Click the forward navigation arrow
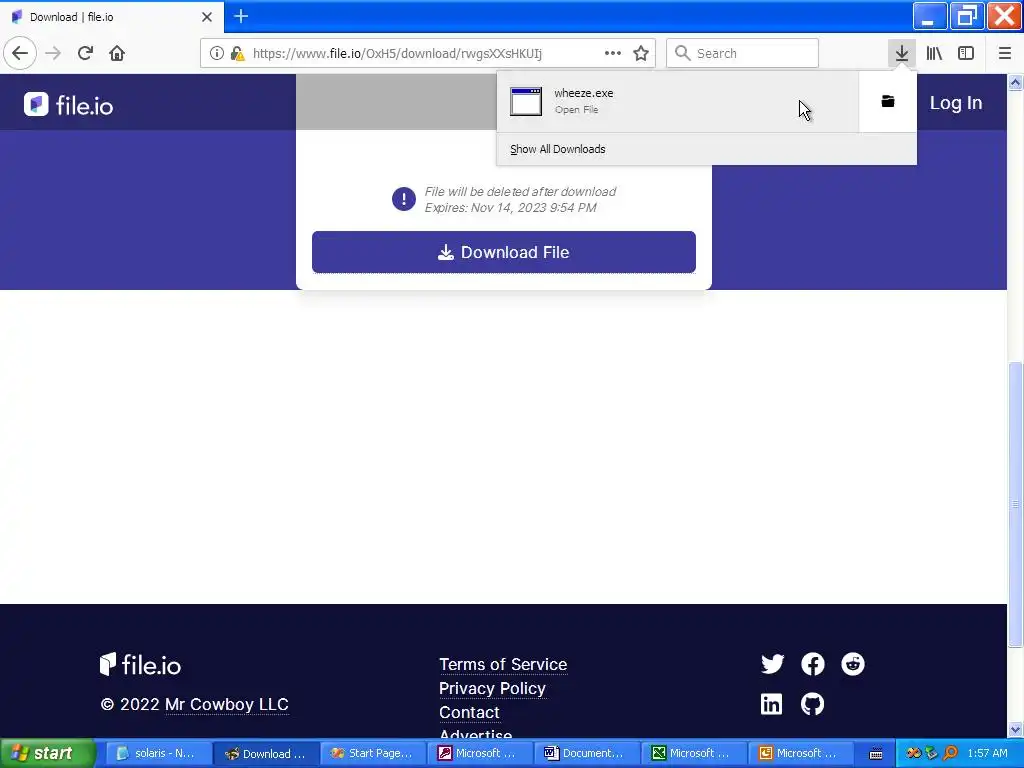 click(x=53, y=53)
